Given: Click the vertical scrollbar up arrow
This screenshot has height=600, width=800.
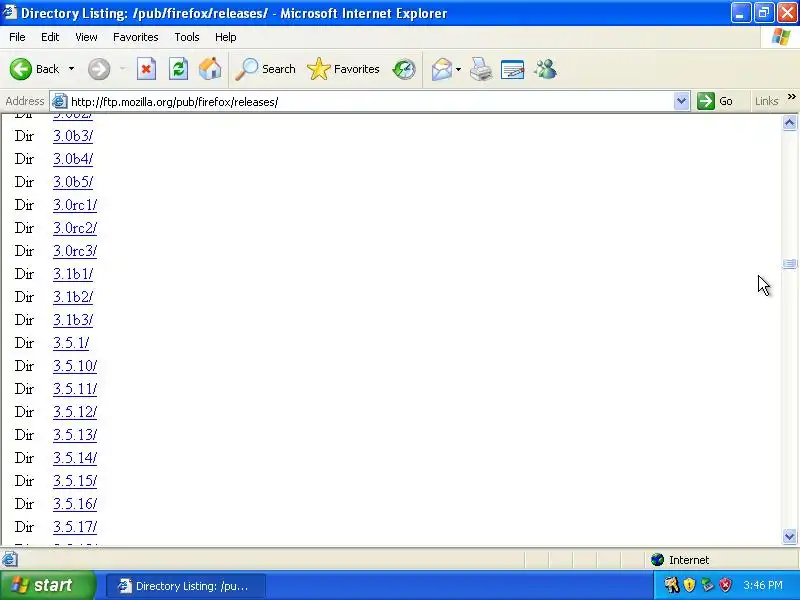Looking at the screenshot, I should 789,122.
